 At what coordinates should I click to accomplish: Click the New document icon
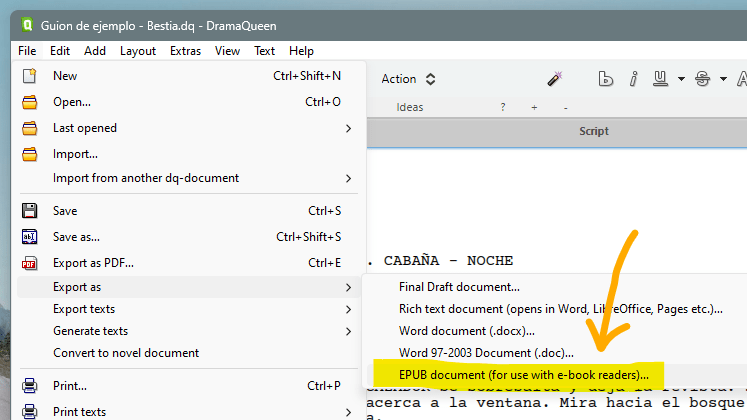tap(30, 76)
